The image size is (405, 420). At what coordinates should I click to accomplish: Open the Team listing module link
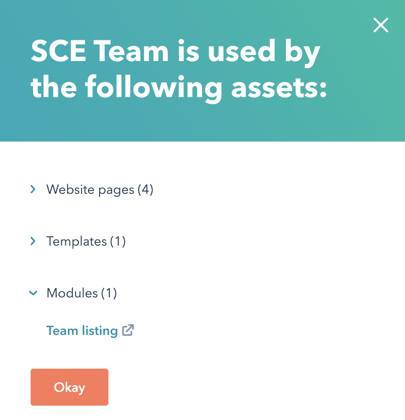(x=82, y=331)
